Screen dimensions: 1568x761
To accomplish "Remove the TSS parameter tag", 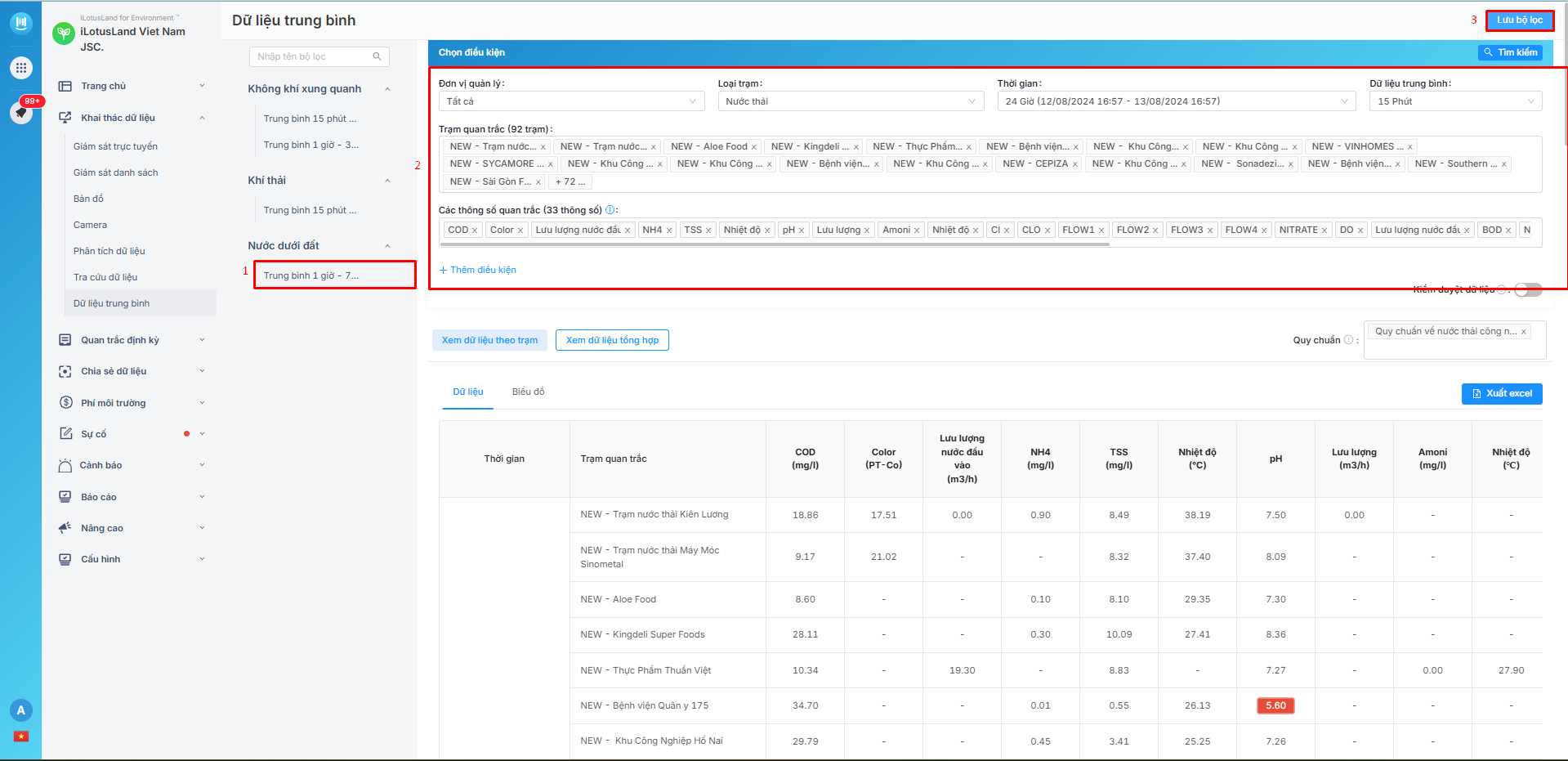I will click(x=708, y=231).
